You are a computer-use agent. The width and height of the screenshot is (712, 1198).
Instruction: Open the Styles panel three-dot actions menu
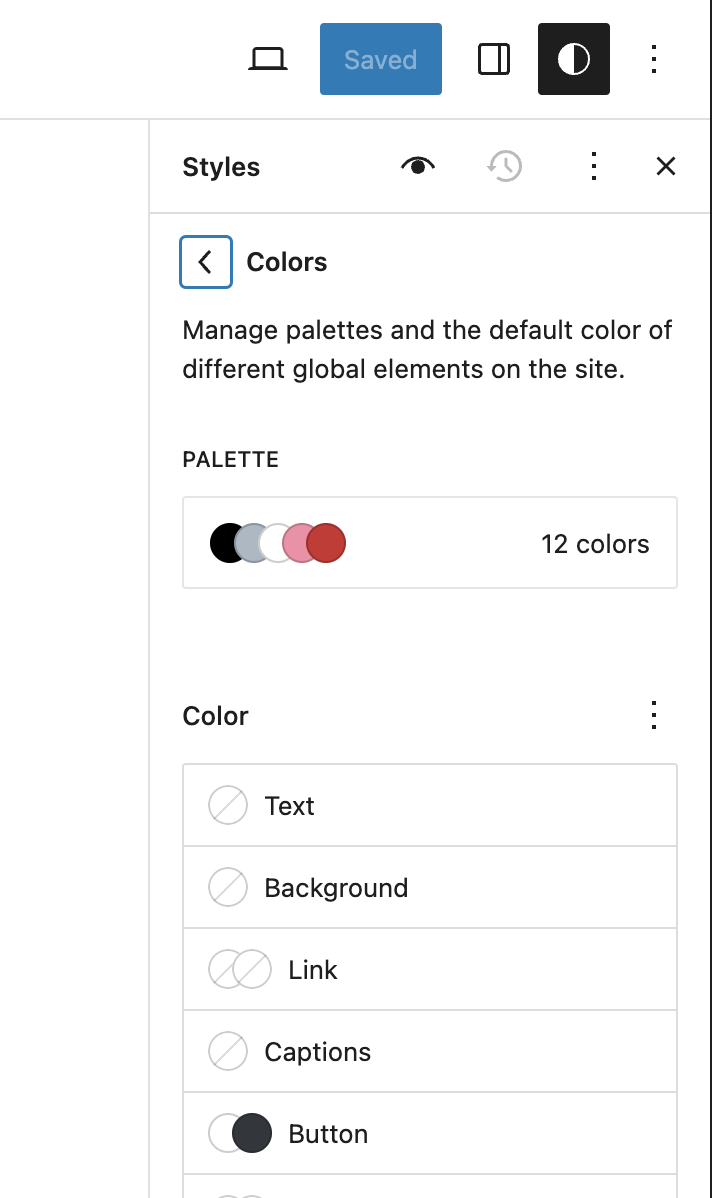594,166
